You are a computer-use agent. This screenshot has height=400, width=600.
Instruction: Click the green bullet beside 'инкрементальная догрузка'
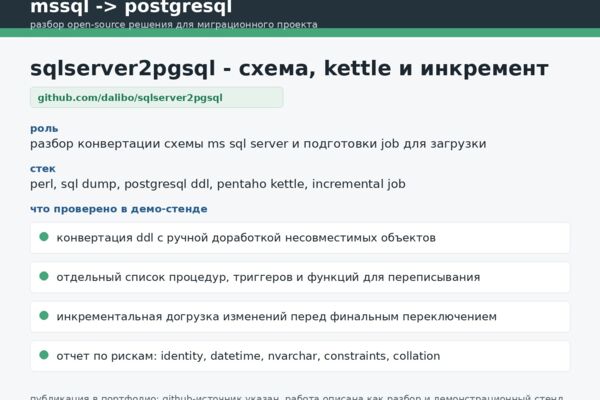pyautogui.click(x=44, y=315)
